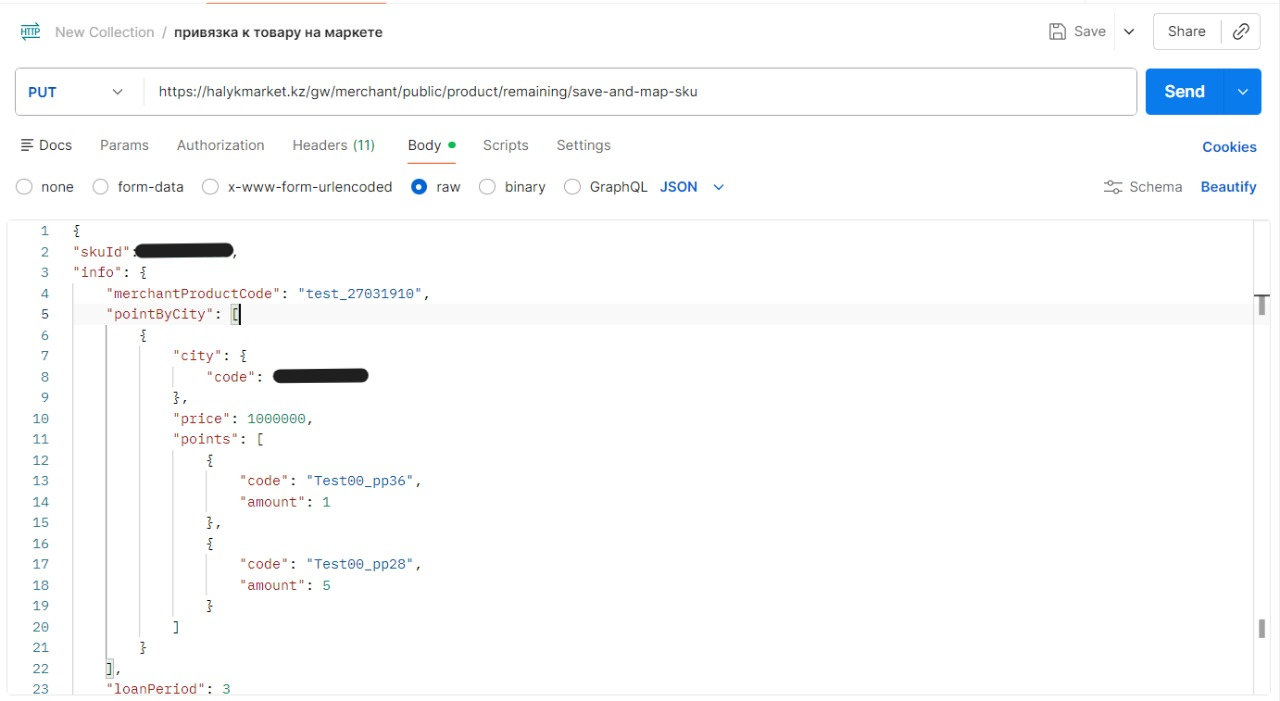The width and height of the screenshot is (1280, 701).
Task: Expand the Send button options arrow
Action: coord(1242,92)
